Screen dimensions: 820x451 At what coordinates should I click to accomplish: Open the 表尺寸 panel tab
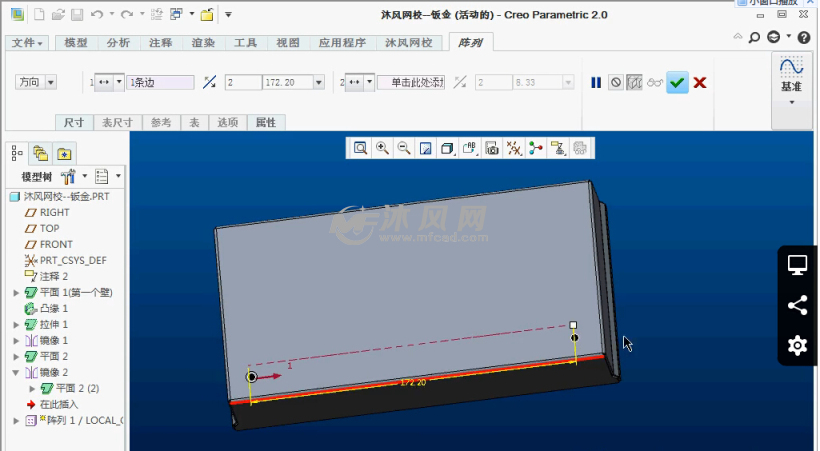pos(118,122)
